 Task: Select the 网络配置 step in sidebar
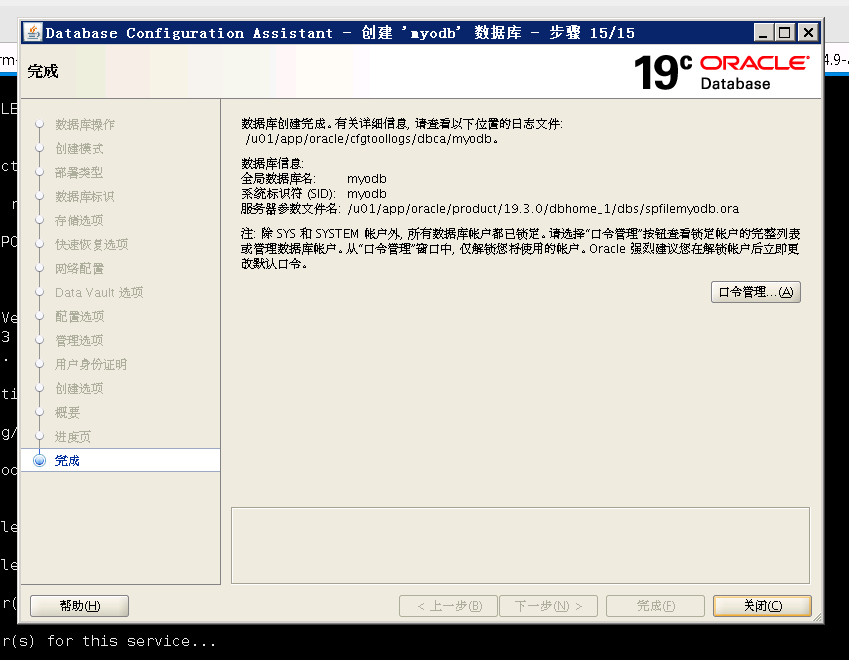pos(79,269)
